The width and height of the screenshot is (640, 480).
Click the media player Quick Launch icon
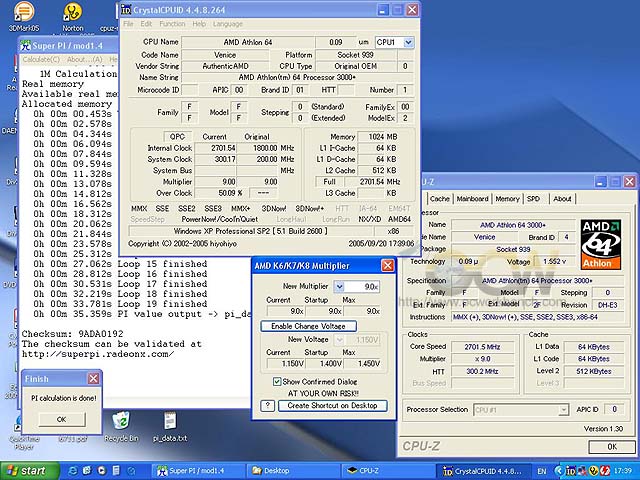[x=101, y=471]
